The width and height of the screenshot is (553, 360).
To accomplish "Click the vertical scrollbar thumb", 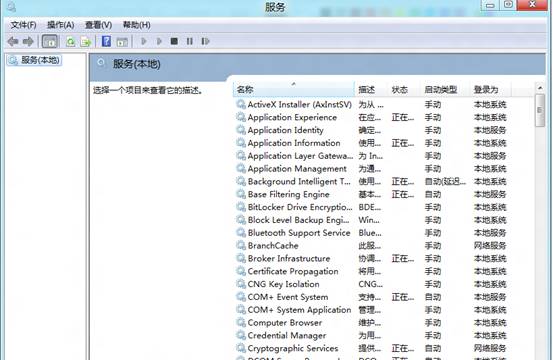I will click(540, 110).
